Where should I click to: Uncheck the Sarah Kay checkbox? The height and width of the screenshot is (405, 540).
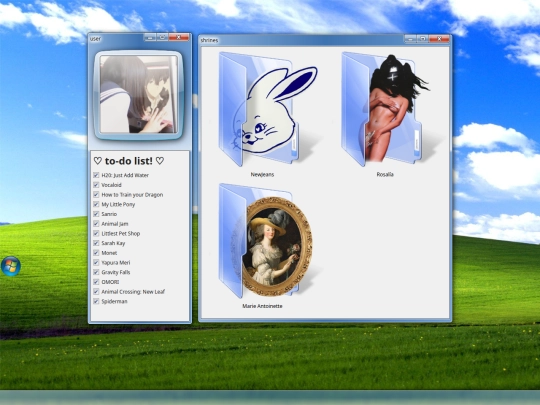point(96,243)
